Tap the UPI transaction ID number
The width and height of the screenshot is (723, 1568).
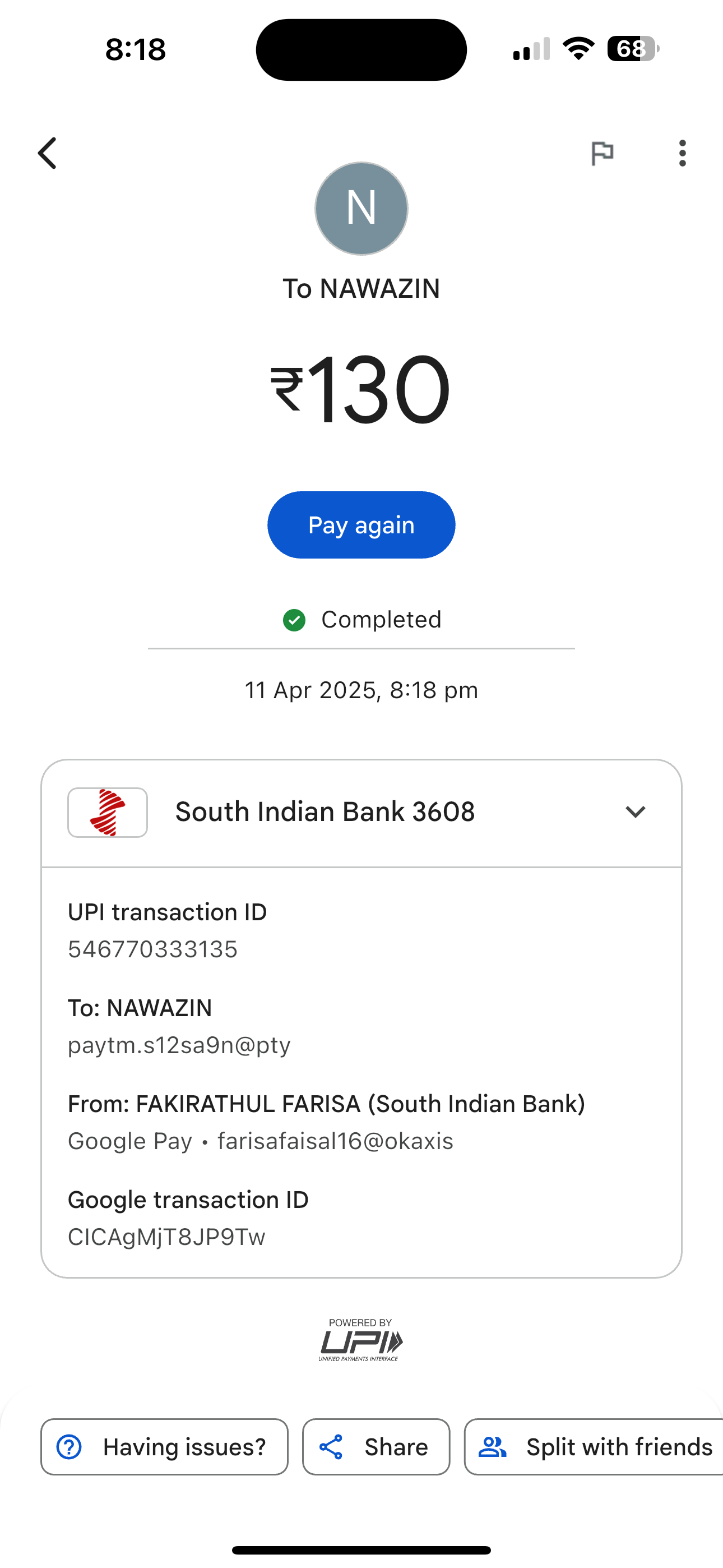pos(153,949)
